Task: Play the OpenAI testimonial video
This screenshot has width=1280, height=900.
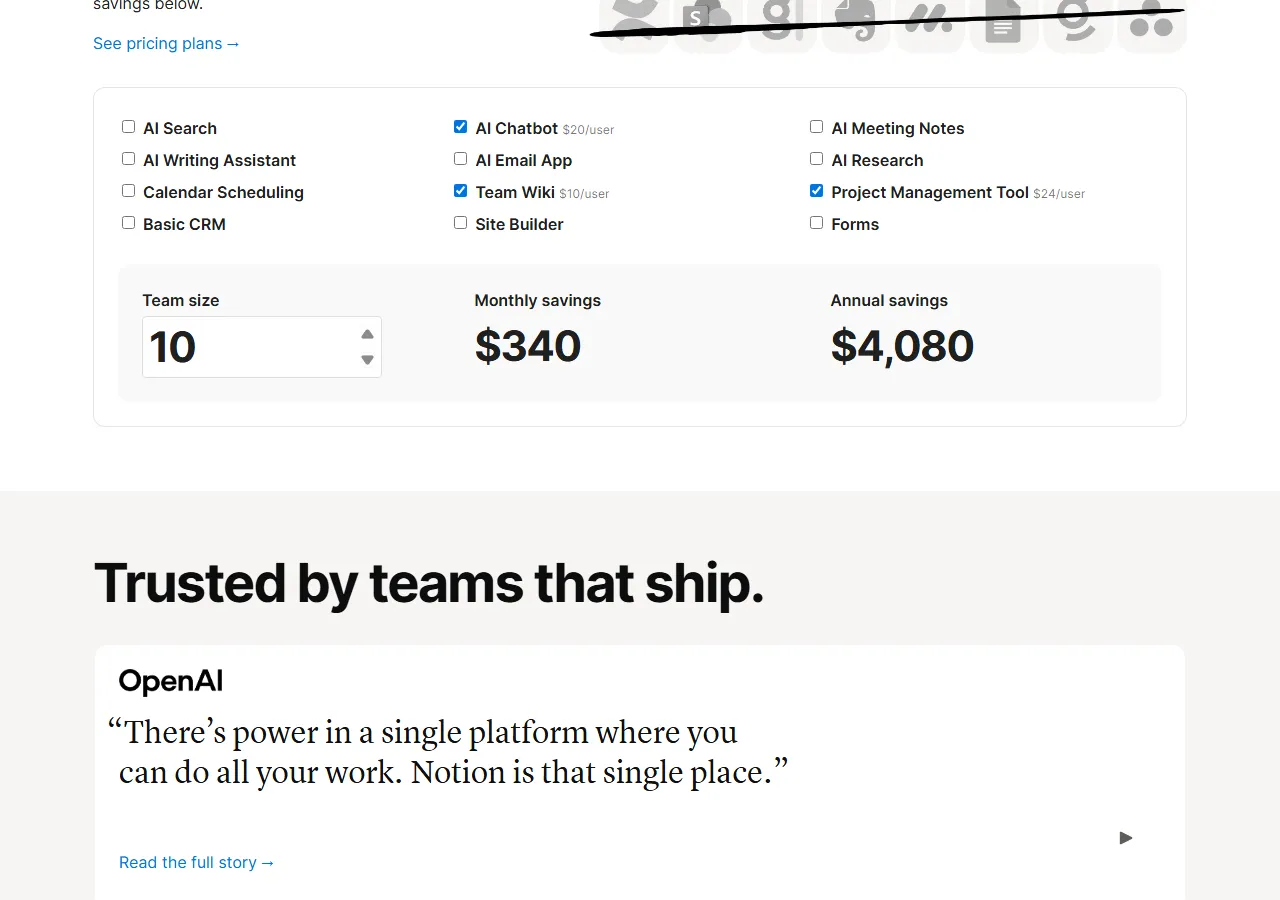Action: [1125, 838]
